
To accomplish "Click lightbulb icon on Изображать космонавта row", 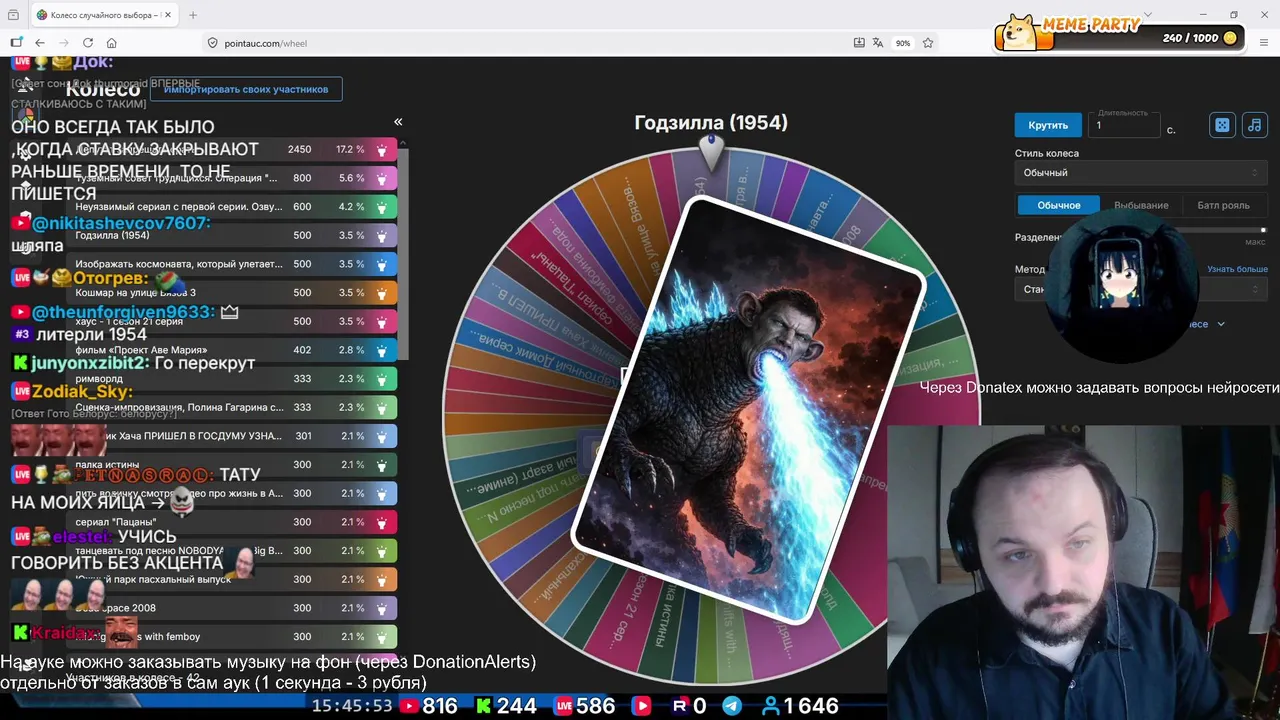I will click(381, 264).
